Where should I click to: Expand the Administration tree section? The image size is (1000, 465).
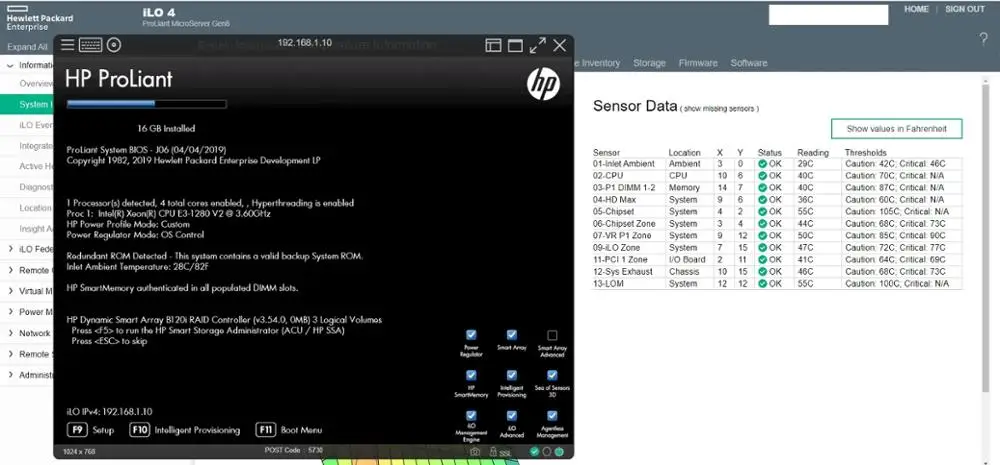(10, 375)
